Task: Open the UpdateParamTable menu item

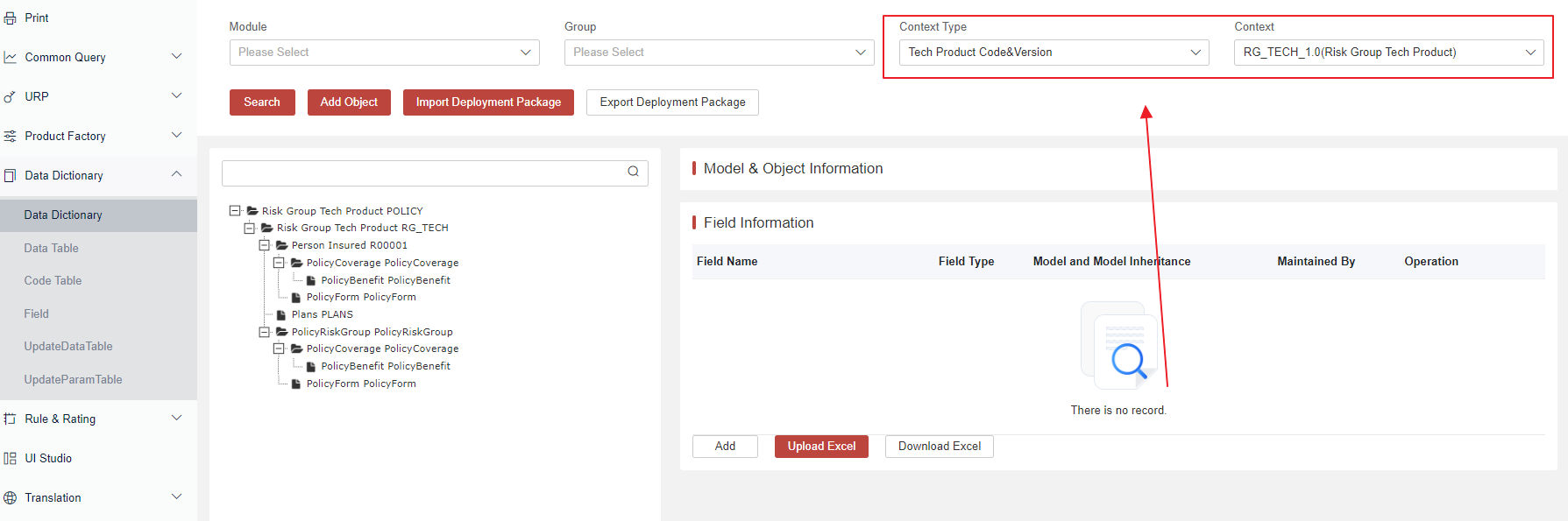Action: (73, 379)
